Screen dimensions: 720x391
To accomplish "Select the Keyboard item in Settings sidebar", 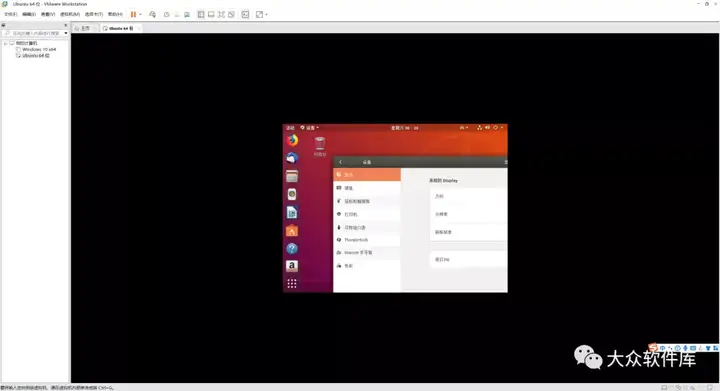I will [x=367, y=188].
